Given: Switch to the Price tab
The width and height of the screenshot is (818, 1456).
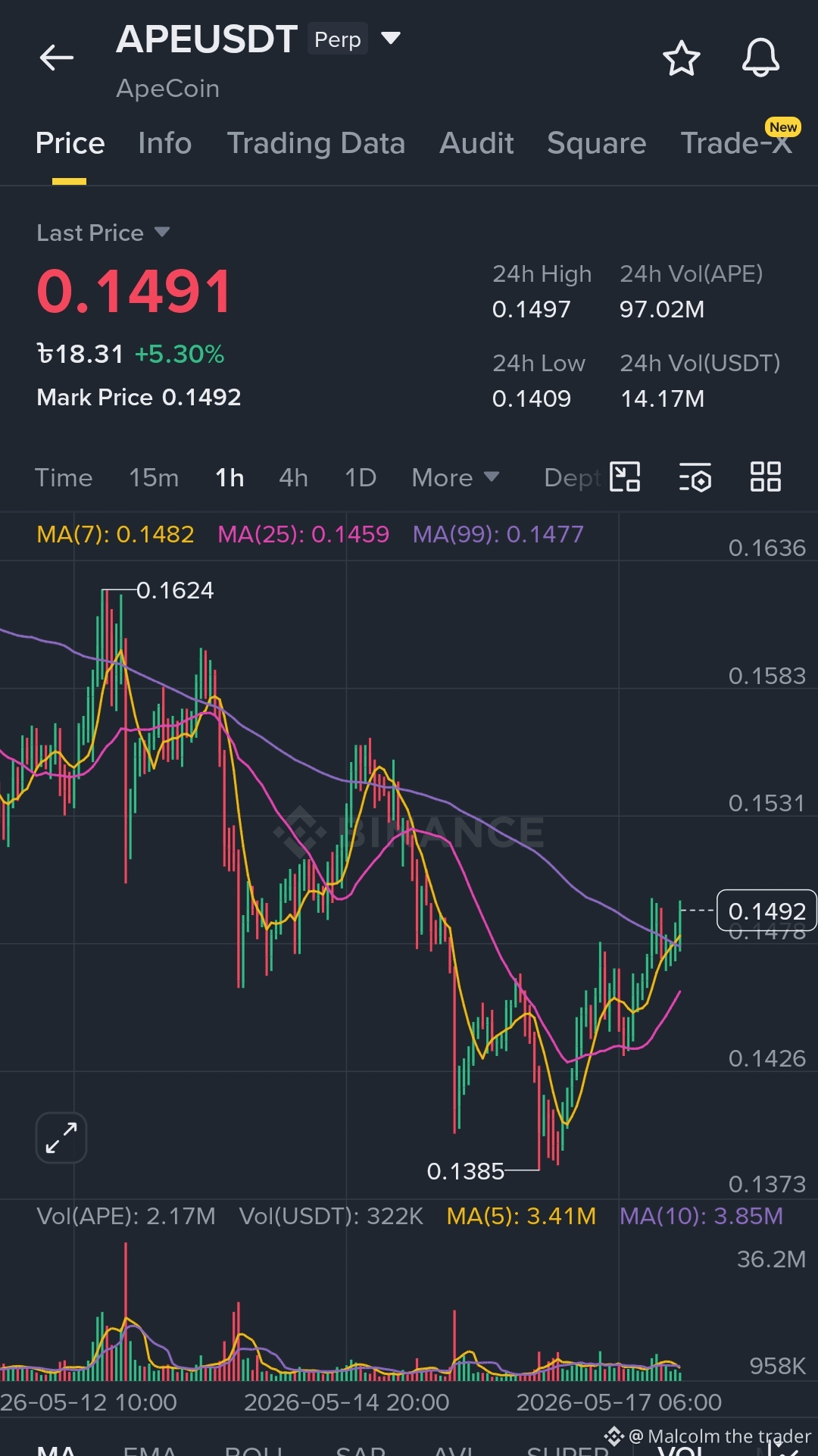Looking at the screenshot, I should [70, 143].
